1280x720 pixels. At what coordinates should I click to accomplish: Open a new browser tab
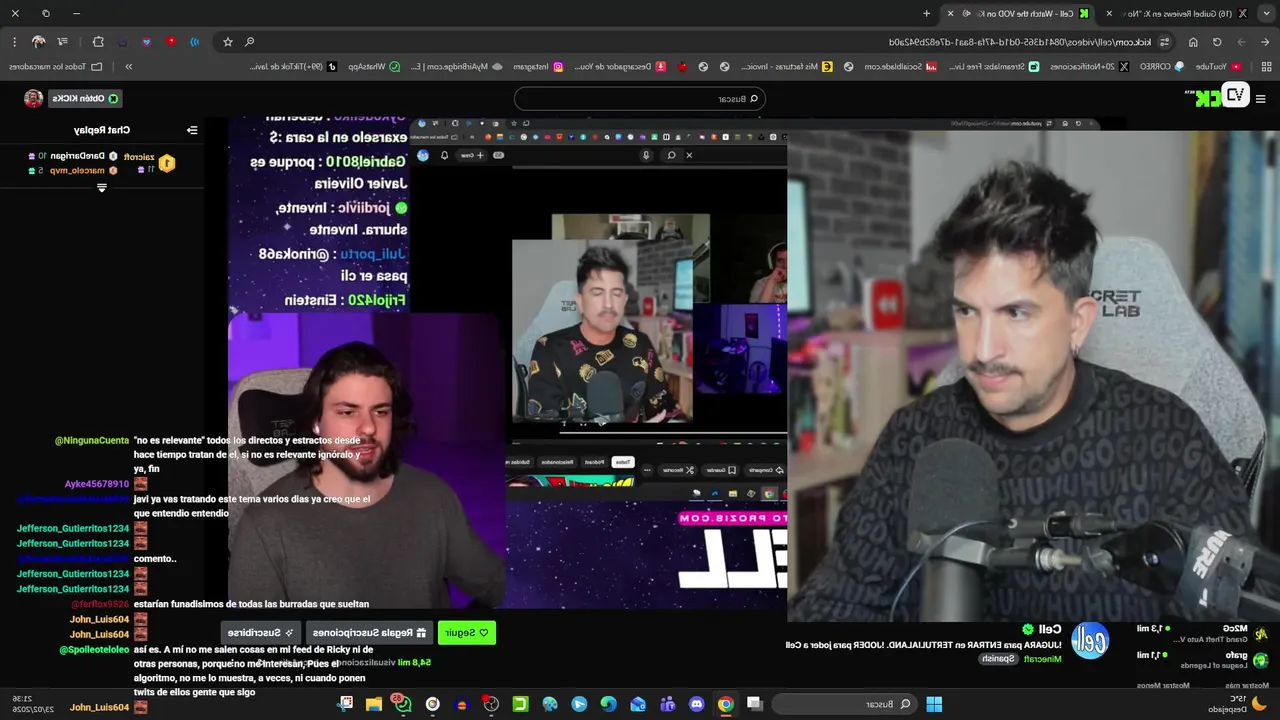tap(927, 13)
